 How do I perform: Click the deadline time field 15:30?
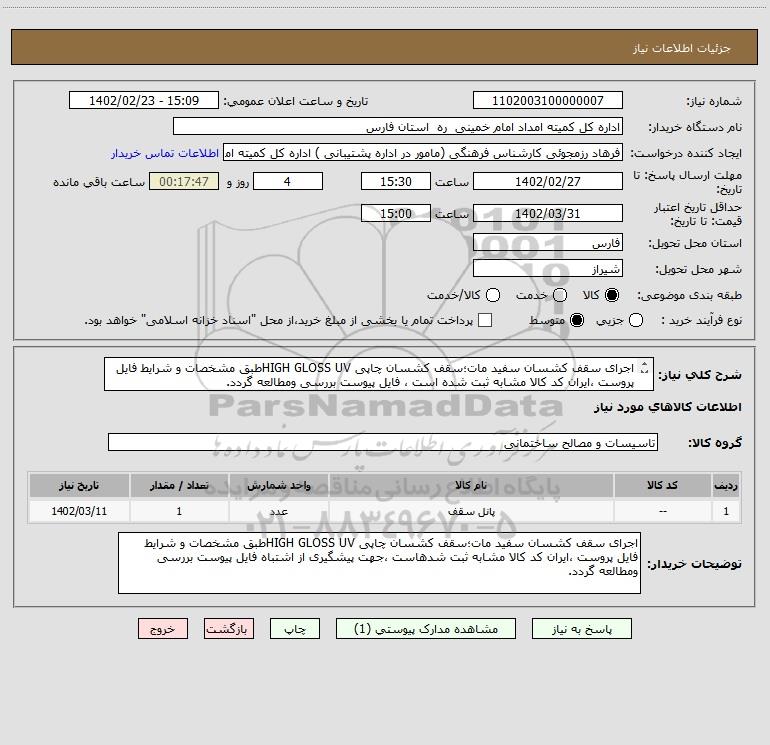(x=396, y=181)
